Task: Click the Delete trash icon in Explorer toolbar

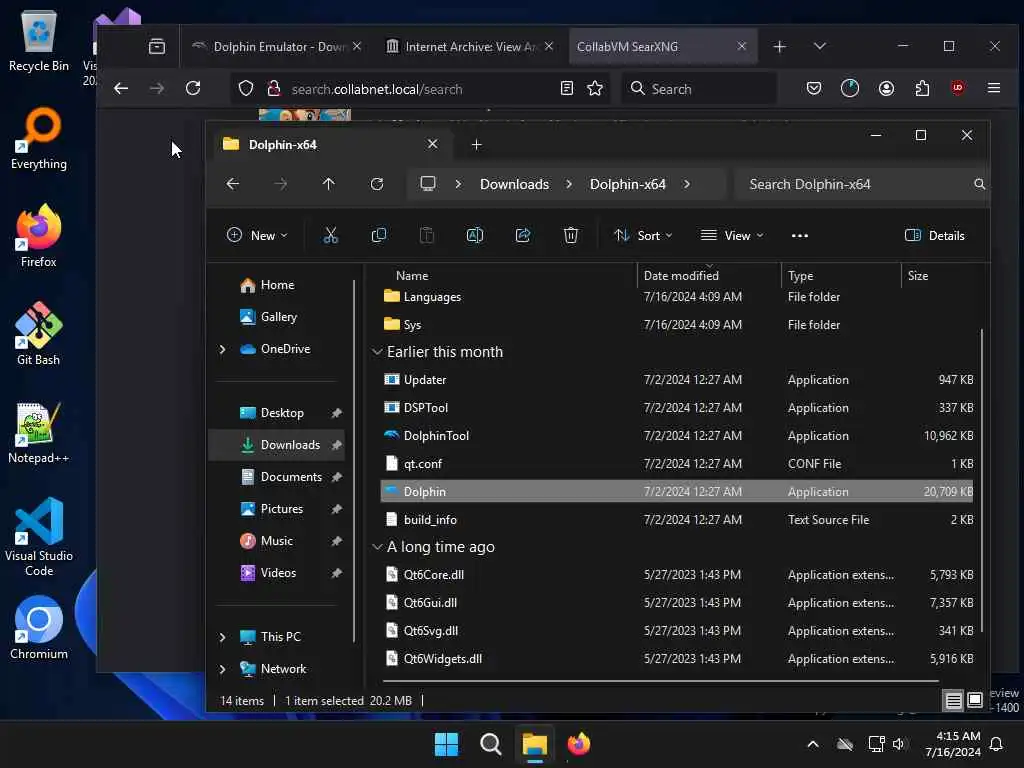Action: click(571, 236)
